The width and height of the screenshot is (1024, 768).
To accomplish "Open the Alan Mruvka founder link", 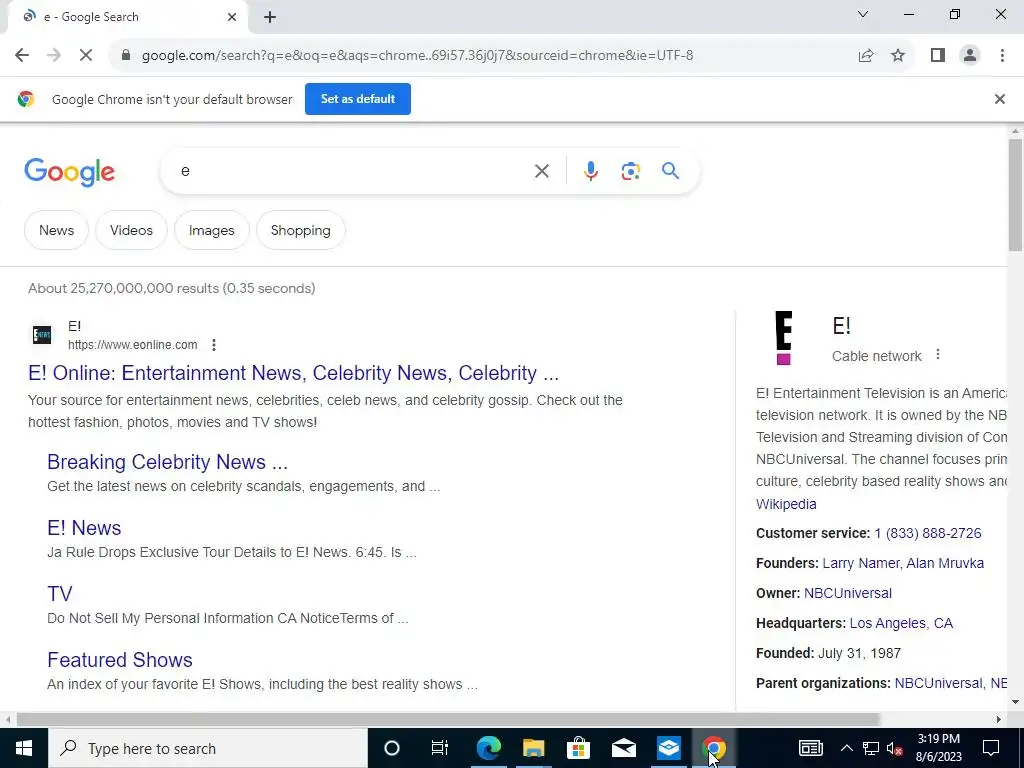I will coord(945,563).
